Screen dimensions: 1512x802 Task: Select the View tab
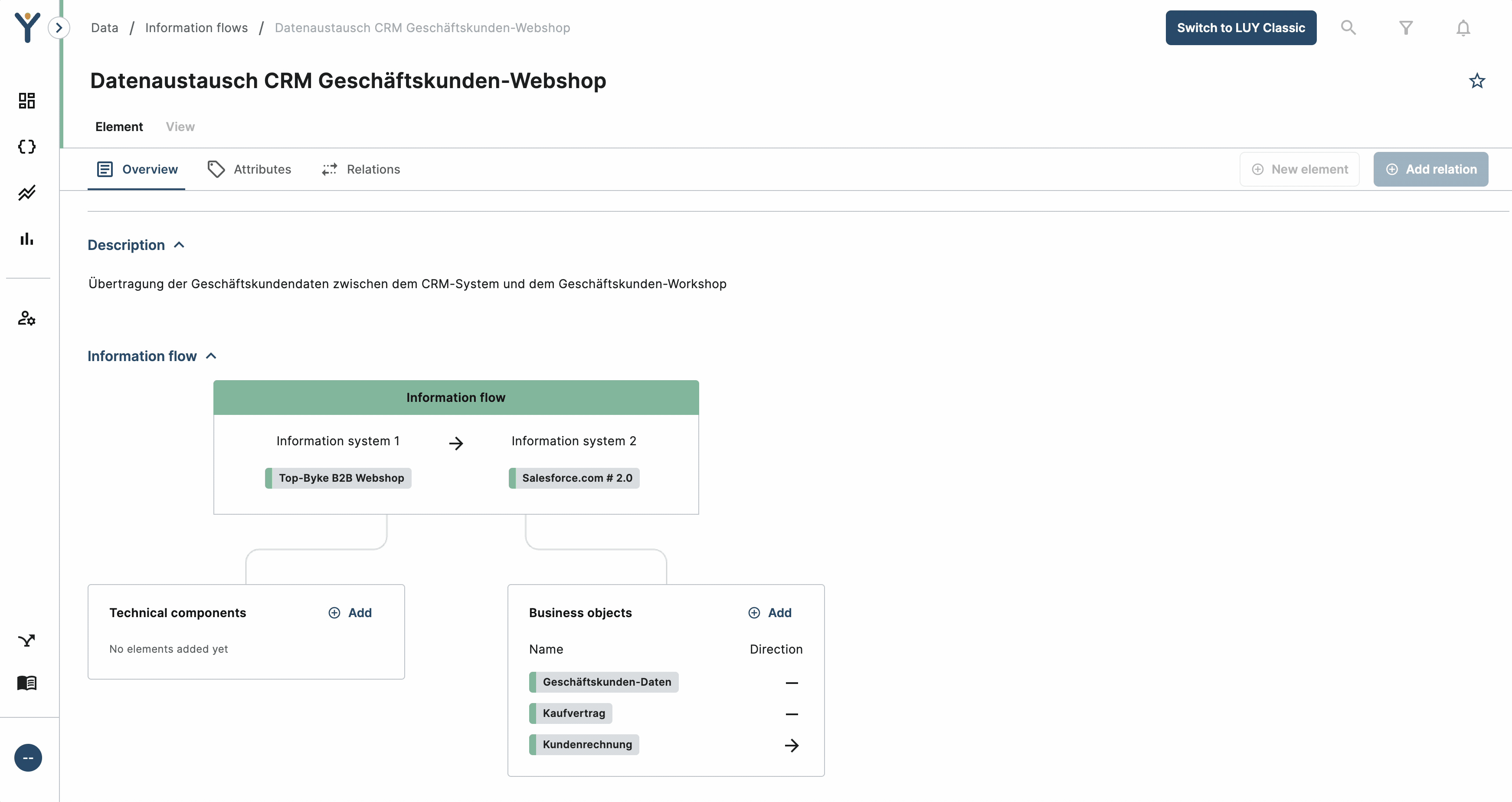pos(180,127)
